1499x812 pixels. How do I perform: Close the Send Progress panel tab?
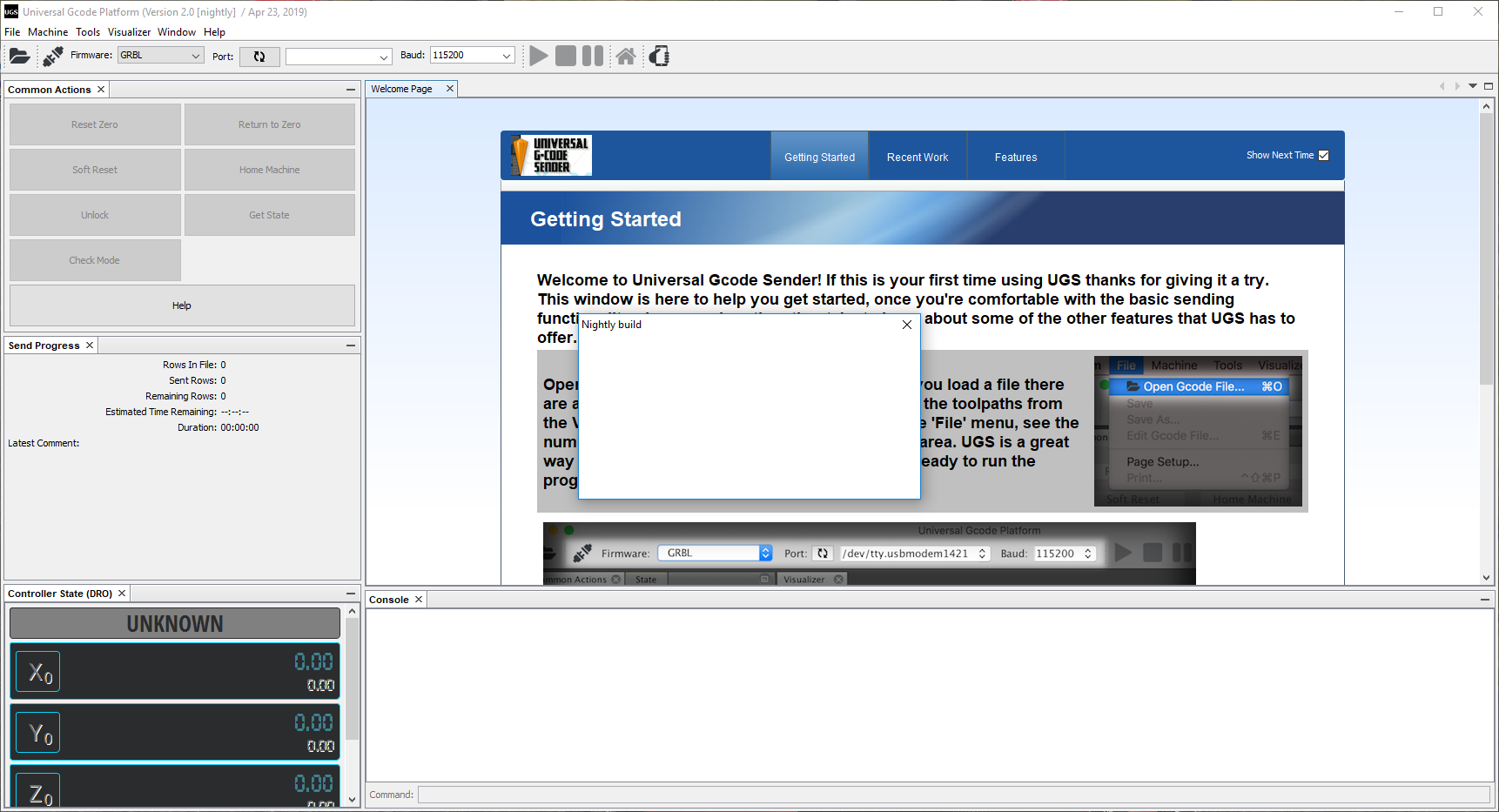90,346
